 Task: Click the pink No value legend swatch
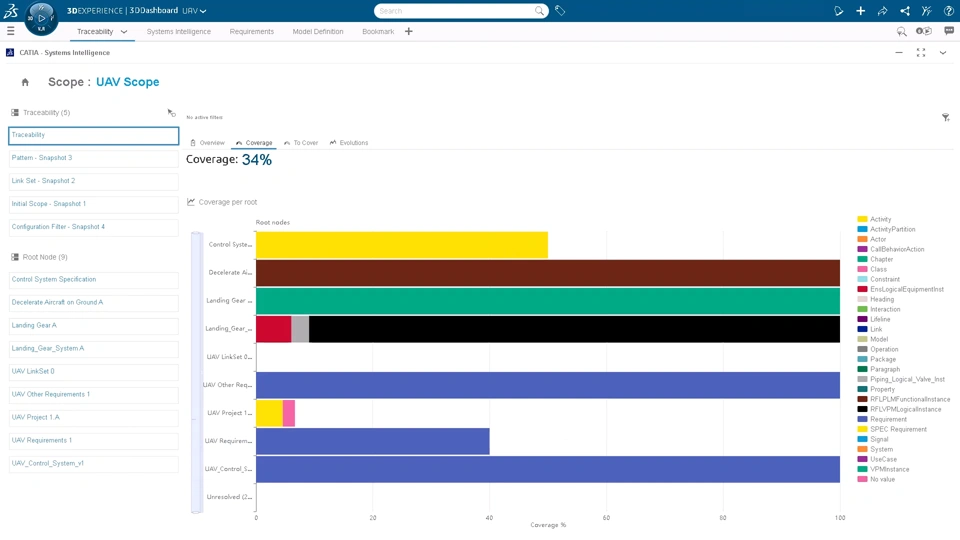pyautogui.click(x=862, y=479)
